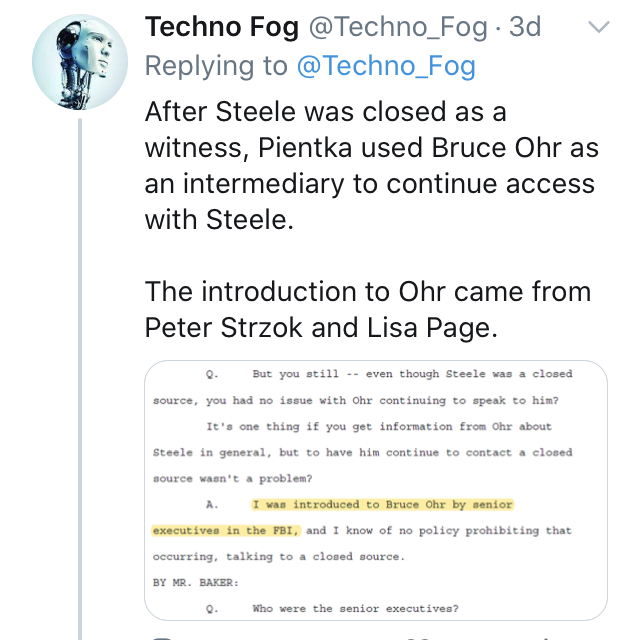Open the 'After Steele was closed' paragraph
The image size is (640, 640).
(x=371, y=166)
